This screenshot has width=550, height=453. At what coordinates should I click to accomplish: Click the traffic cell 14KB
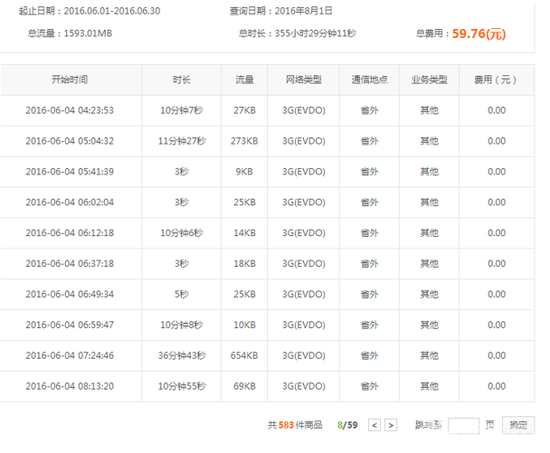[244, 233]
